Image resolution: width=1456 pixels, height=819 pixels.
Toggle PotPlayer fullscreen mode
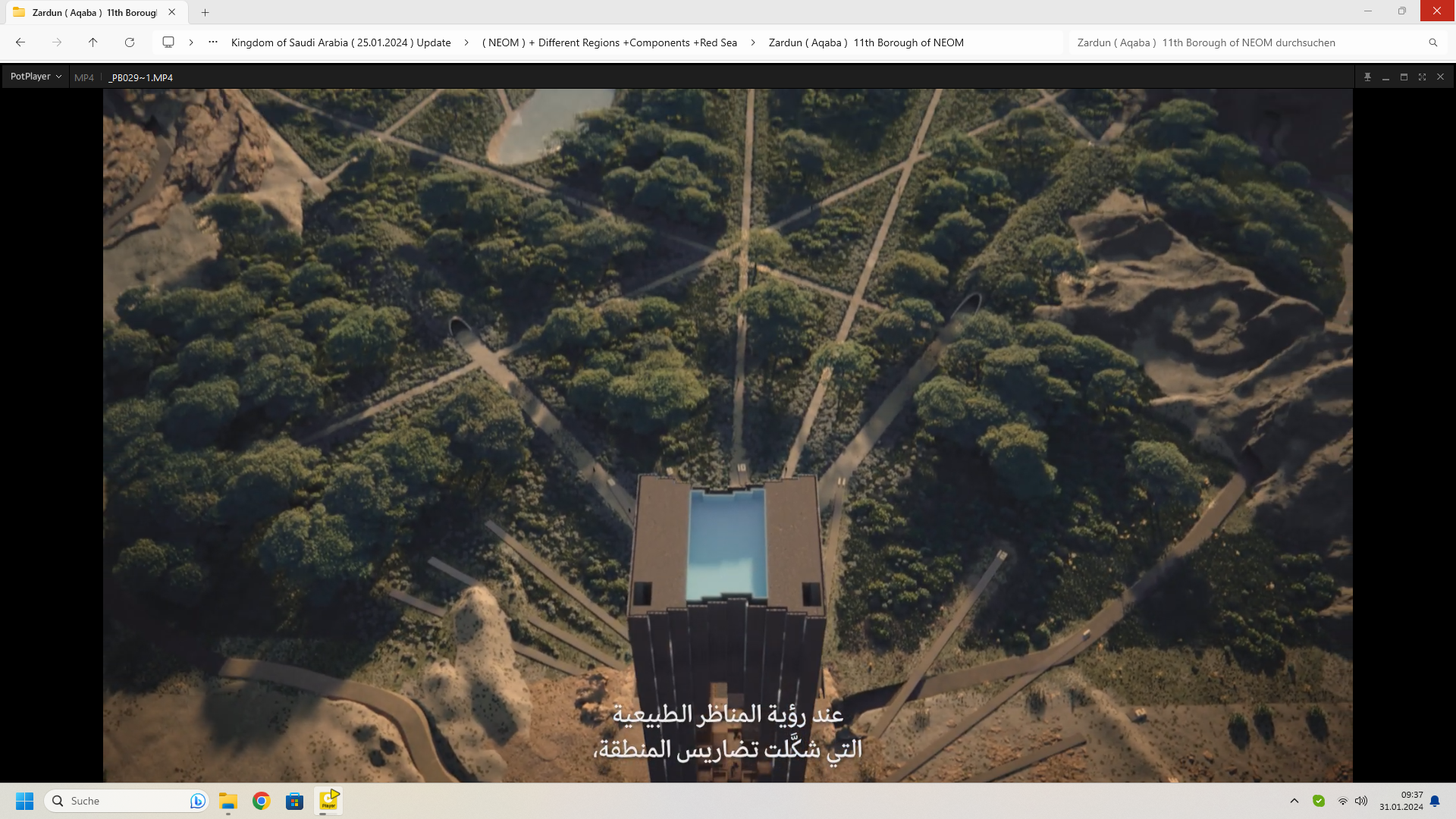pyautogui.click(x=1422, y=77)
